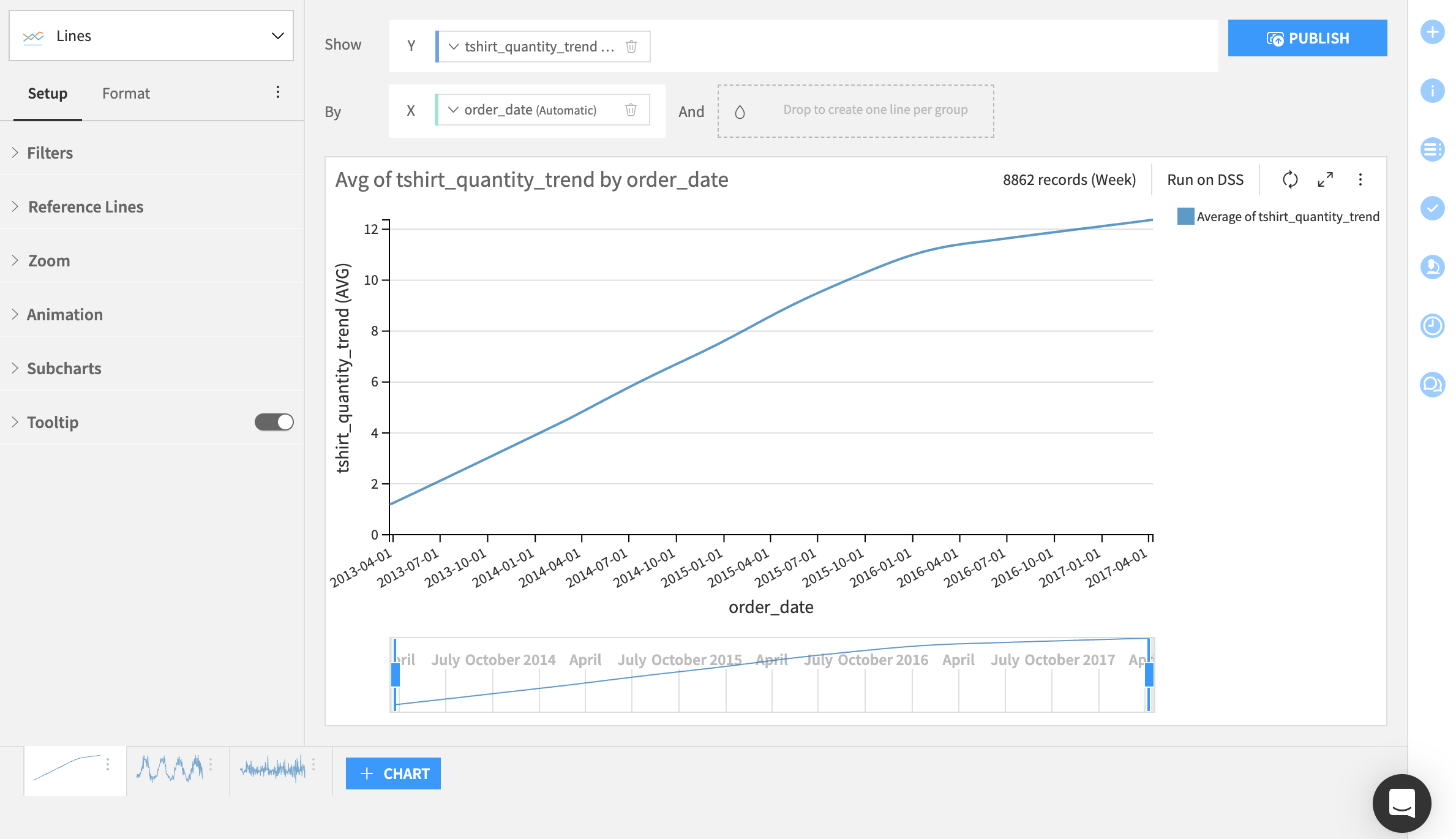Open the discussions panel on right sidebar
The width and height of the screenshot is (1456, 839).
[1432, 385]
